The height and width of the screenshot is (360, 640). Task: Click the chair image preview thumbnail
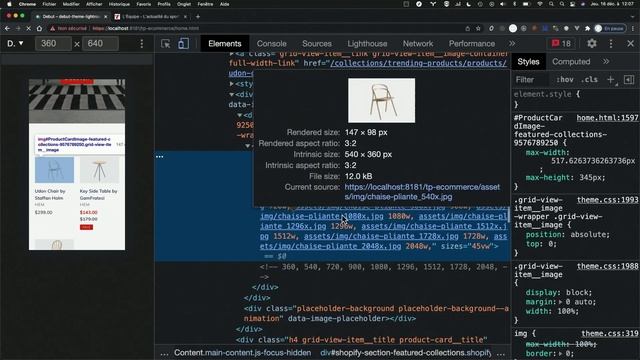point(381,100)
